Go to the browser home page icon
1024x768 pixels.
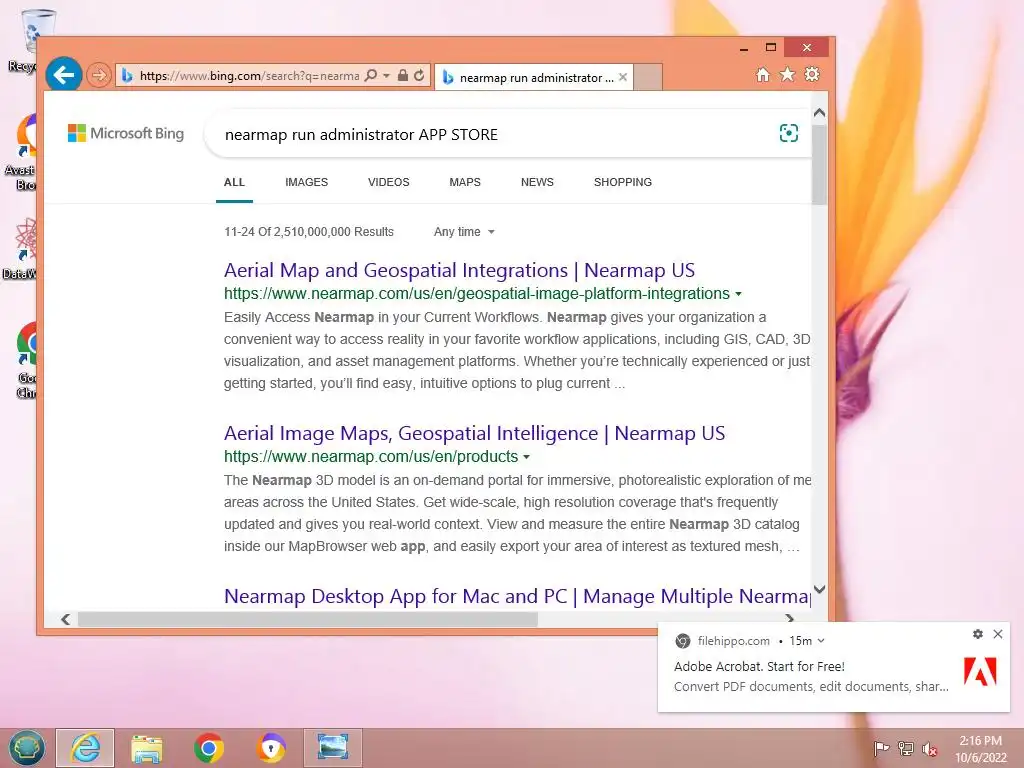point(762,74)
